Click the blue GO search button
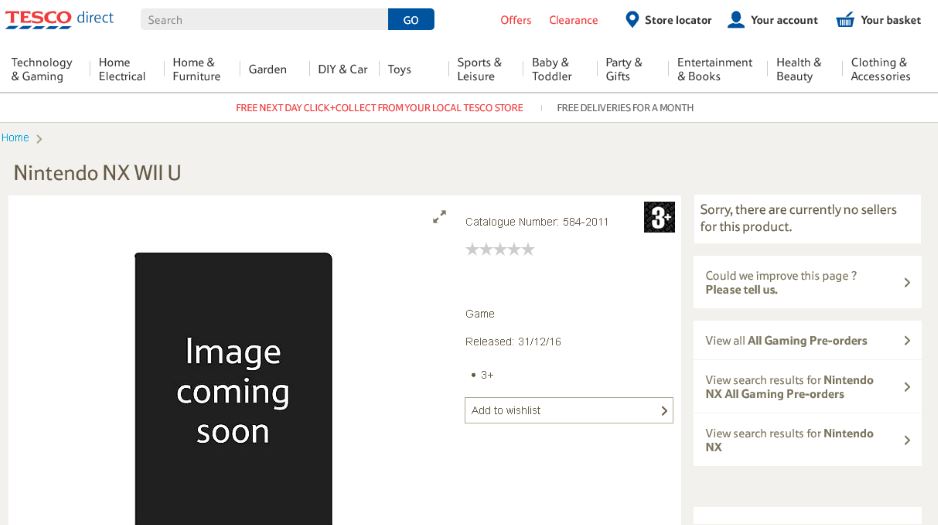This screenshot has height=525, width=938. point(411,20)
